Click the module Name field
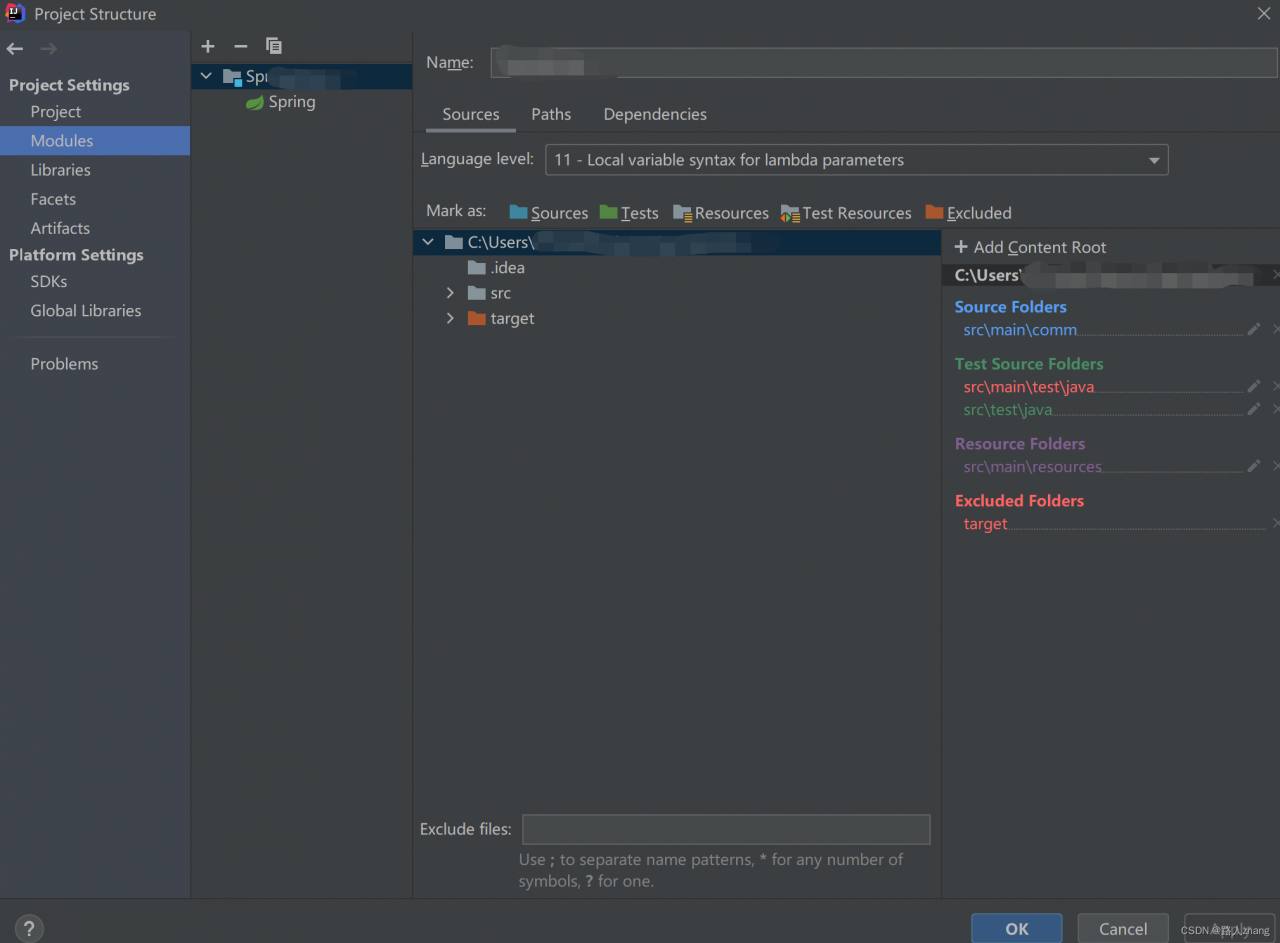1280x943 pixels. [883, 63]
